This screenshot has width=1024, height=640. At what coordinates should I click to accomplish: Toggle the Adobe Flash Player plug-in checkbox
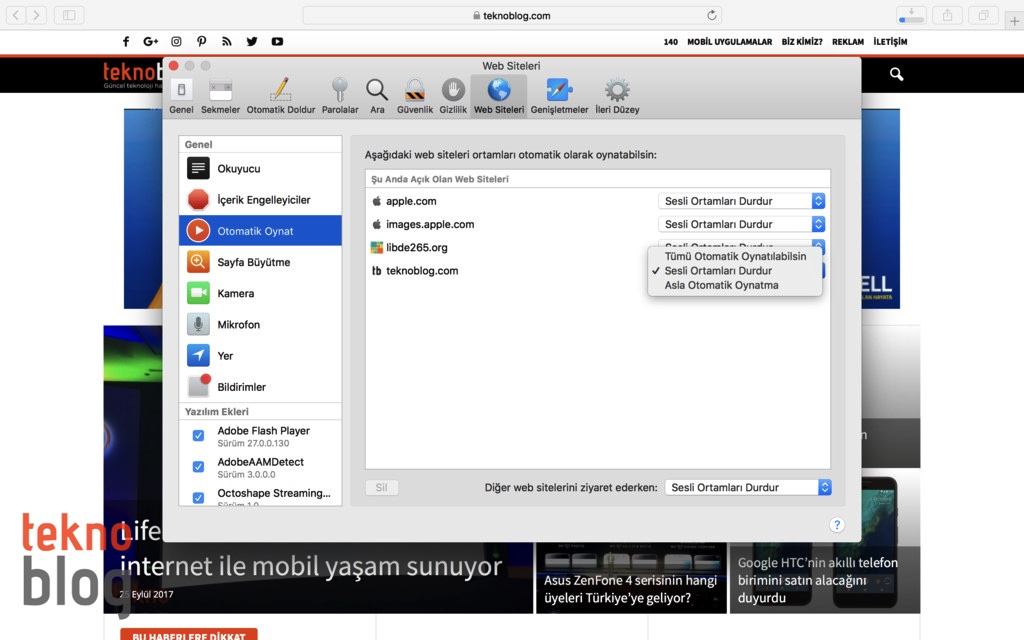pyautogui.click(x=199, y=436)
